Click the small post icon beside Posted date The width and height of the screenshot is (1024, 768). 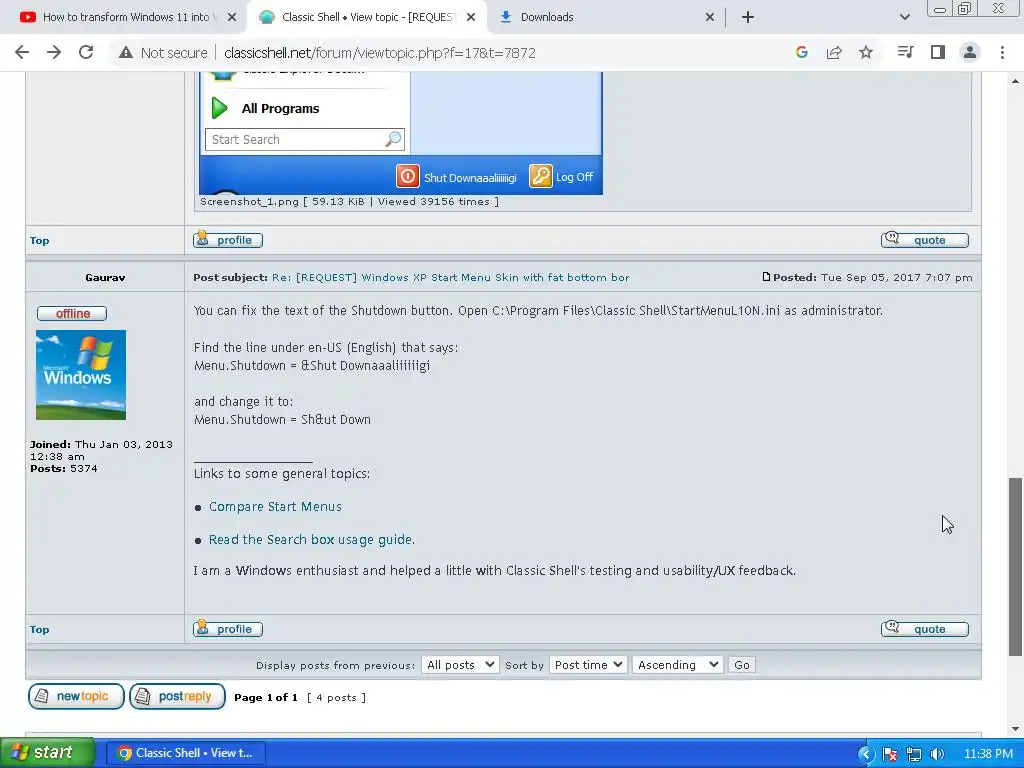766,277
